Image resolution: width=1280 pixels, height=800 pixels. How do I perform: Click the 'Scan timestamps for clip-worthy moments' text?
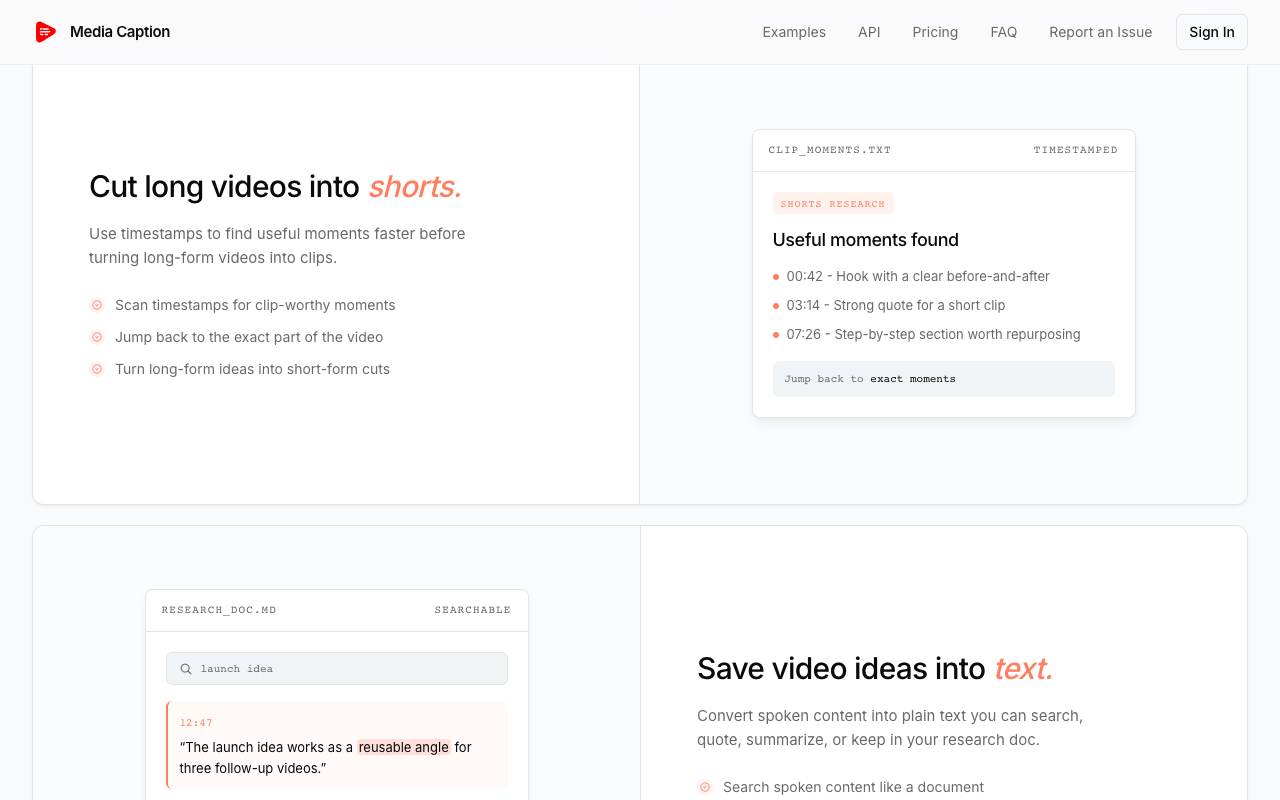255,305
